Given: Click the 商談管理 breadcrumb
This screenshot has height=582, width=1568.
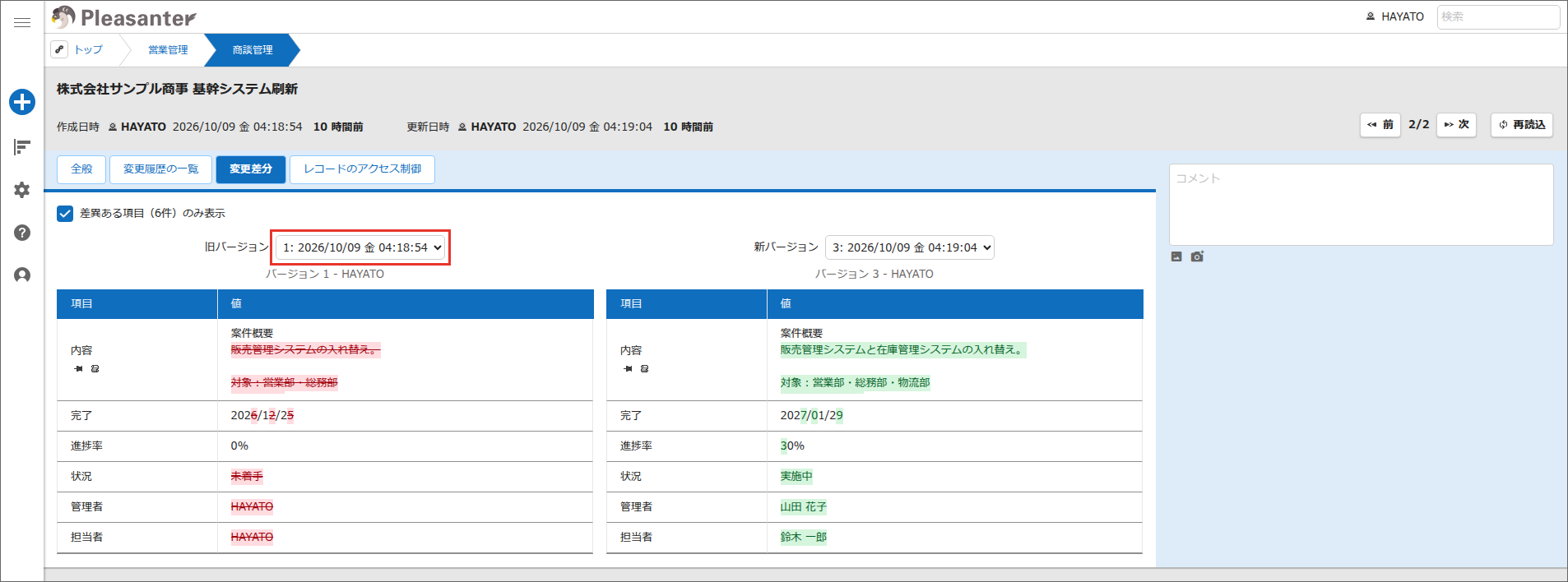Looking at the screenshot, I should point(252,50).
